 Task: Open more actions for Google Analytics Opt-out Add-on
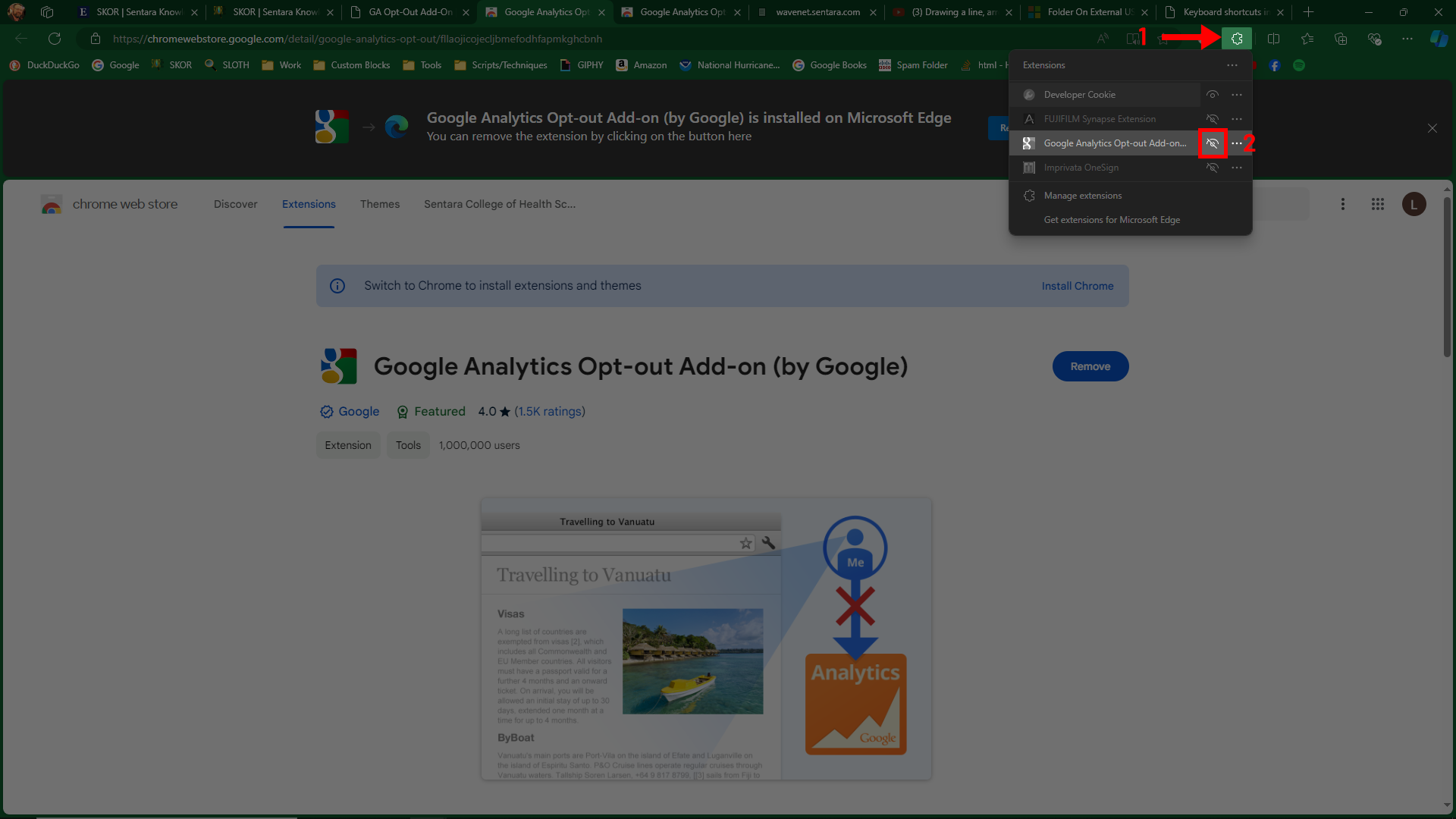tap(1237, 143)
